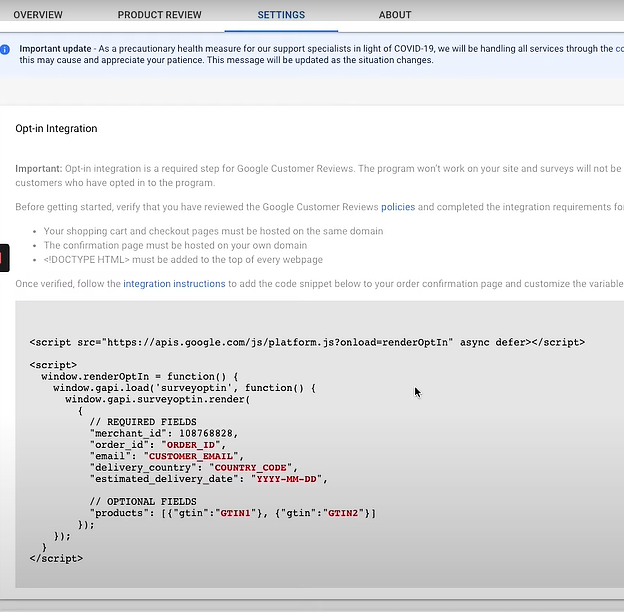The height and width of the screenshot is (612, 624).
Task: Click merchant_id value 108768828
Action: coord(205,433)
